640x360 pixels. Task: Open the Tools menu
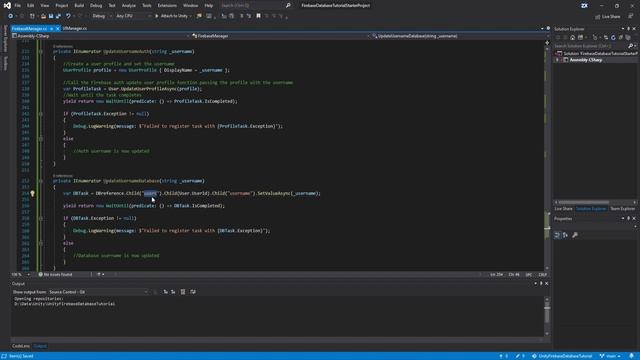[x=147, y=6]
